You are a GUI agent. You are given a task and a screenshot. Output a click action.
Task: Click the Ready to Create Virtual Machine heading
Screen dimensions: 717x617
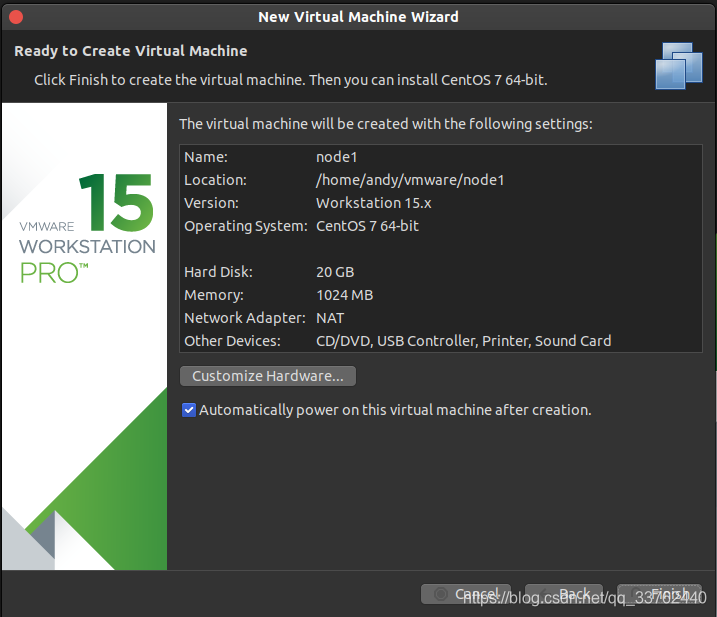[x=131, y=51]
